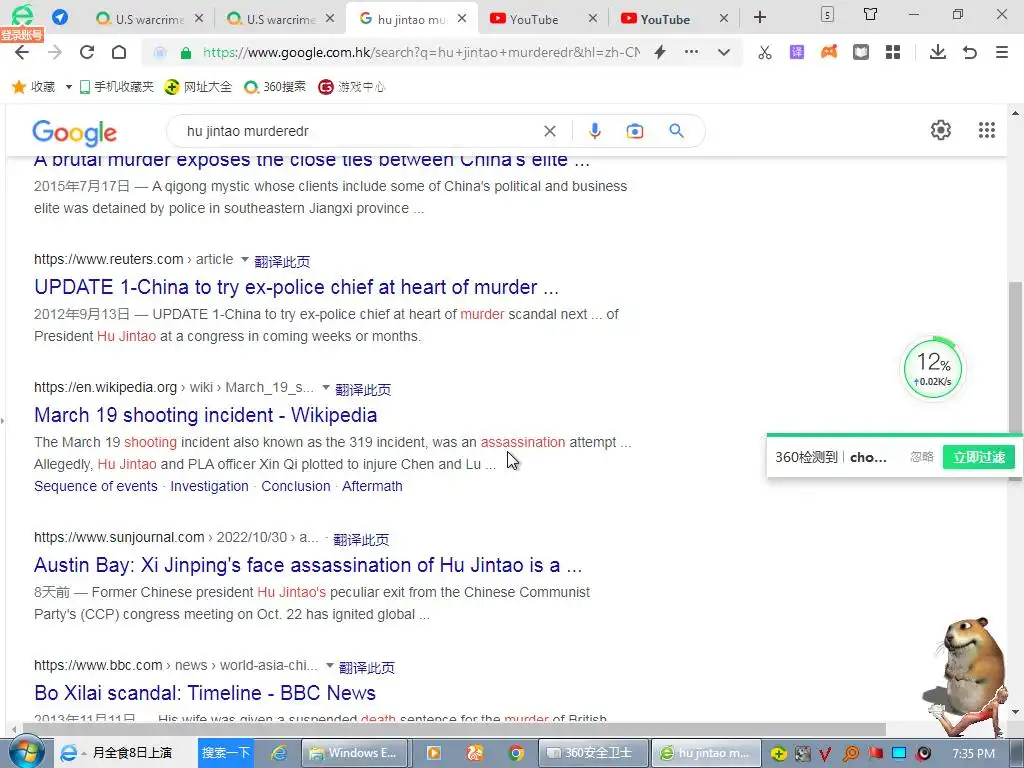The width and height of the screenshot is (1024, 768).
Task: Click the vertical page scrollbar thumb
Action: (x=1016, y=381)
